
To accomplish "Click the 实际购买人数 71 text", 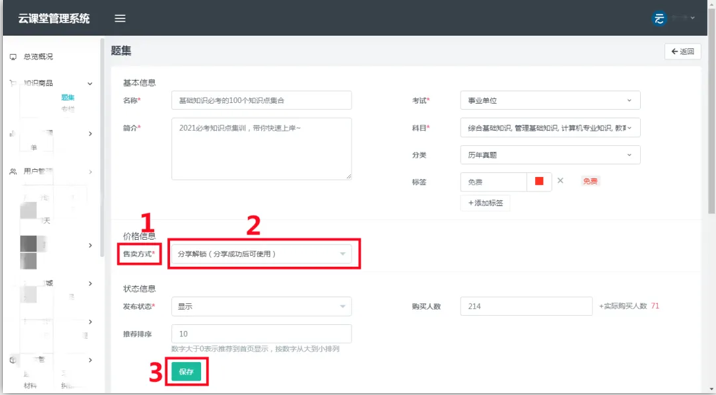I will (x=629, y=306).
